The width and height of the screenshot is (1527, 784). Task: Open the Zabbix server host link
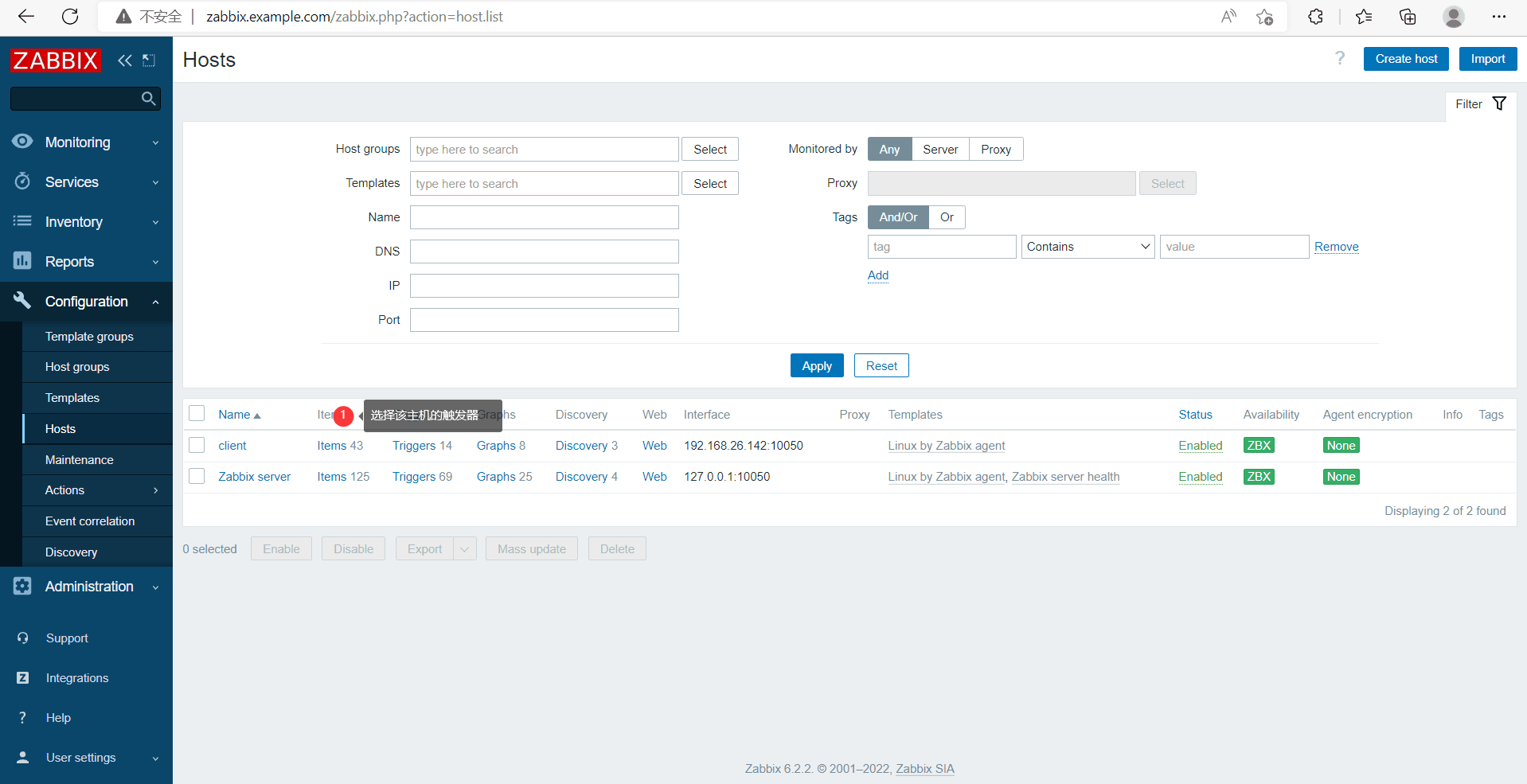pyautogui.click(x=255, y=477)
